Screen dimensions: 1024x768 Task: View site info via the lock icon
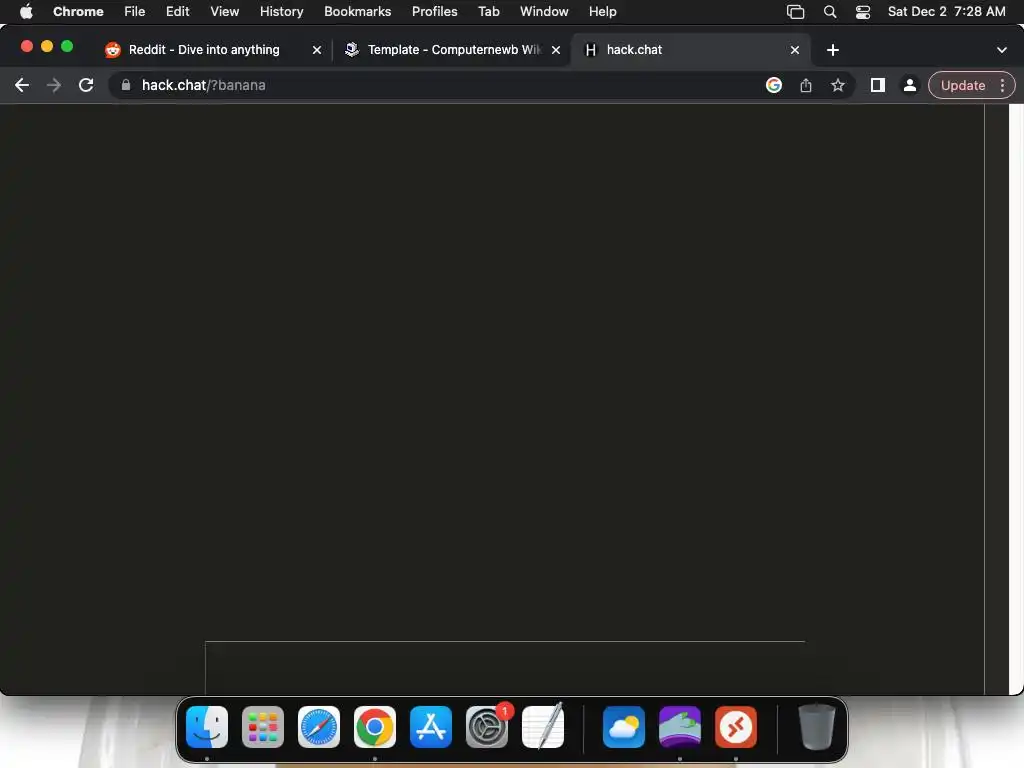pyautogui.click(x=126, y=85)
